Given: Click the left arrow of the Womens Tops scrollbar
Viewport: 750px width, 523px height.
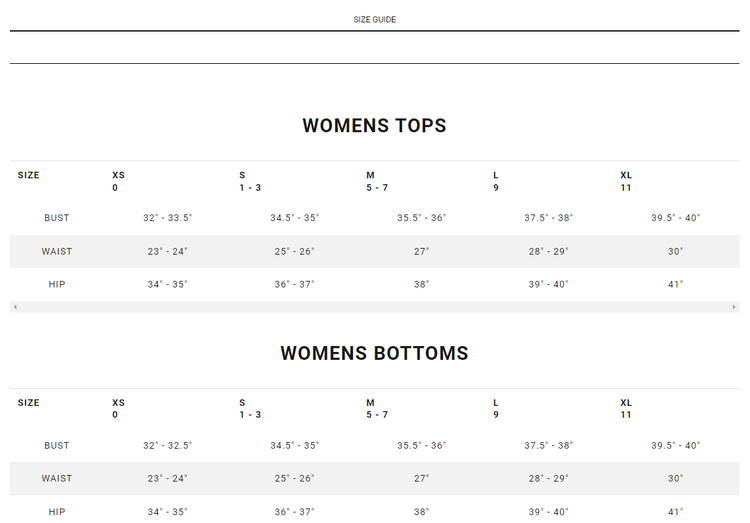Looking at the screenshot, I should (x=14, y=307).
